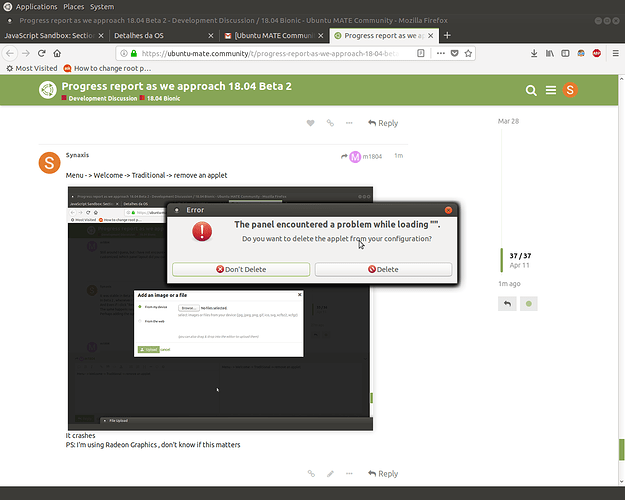625x500 pixels.
Task: Open the System menu
Action: [102, 7]
